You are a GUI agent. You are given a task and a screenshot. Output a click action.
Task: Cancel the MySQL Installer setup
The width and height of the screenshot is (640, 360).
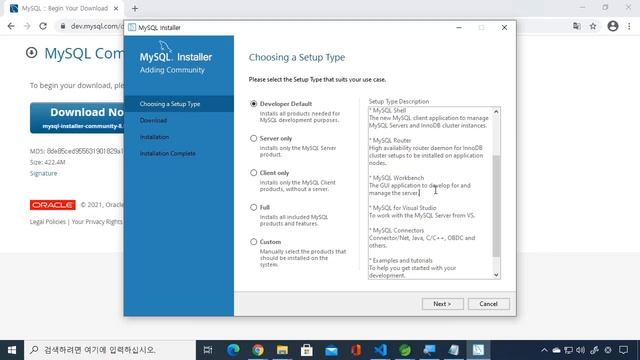point(489,304)
